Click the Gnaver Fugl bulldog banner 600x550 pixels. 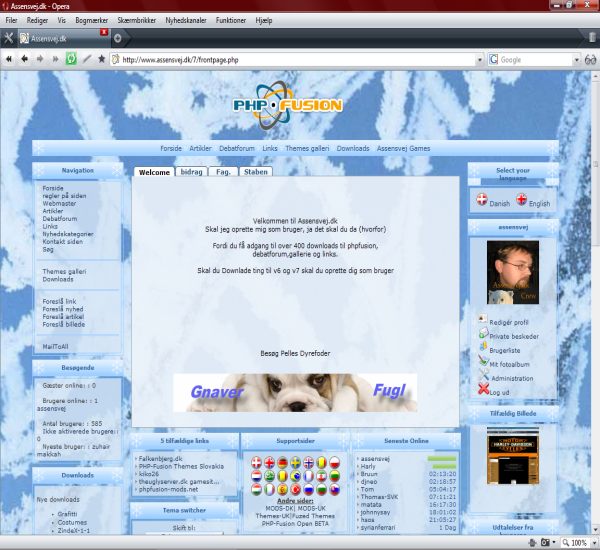[295, 393]
